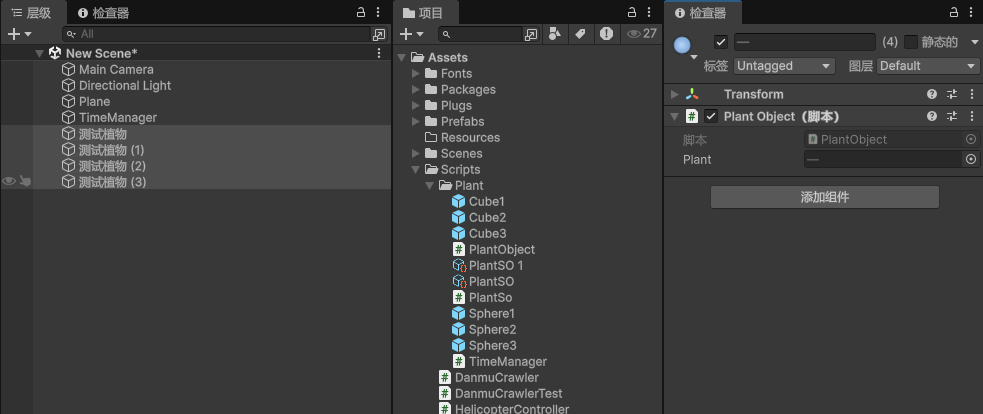Toggle scene visibility eye for 测试植物 (3)

tap(9, 181)
